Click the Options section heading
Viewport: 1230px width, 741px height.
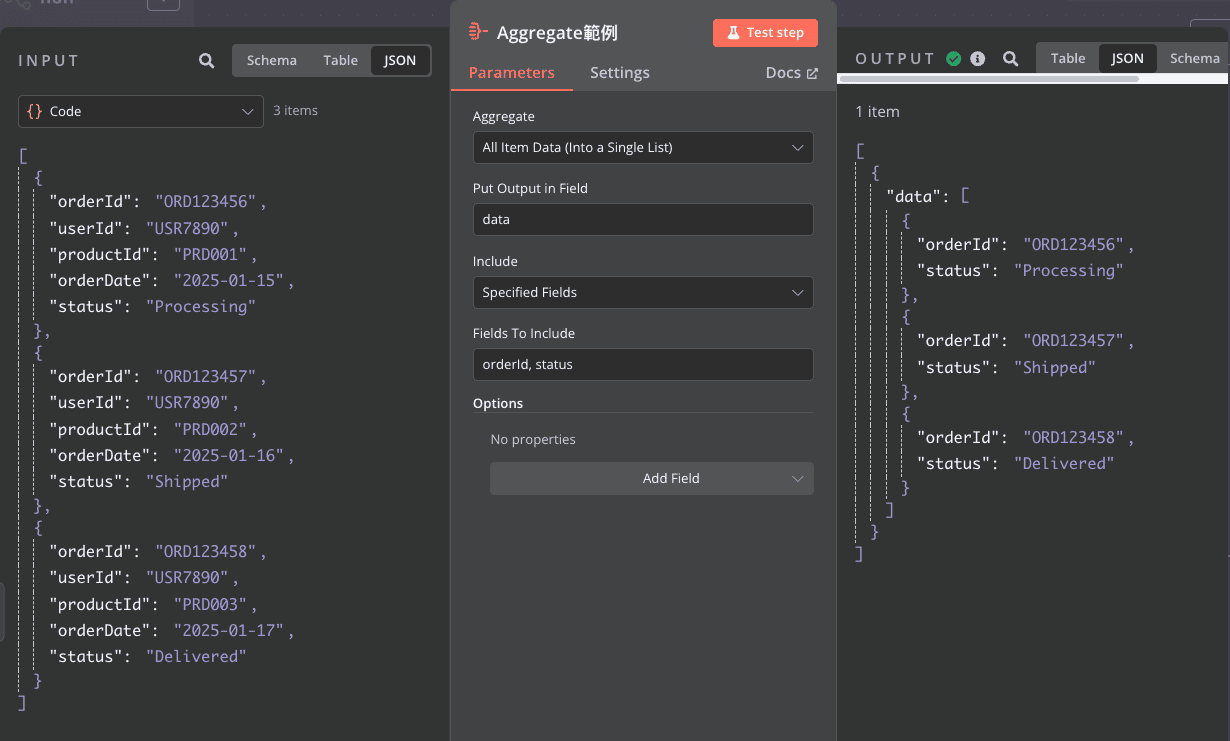(498, 403)
